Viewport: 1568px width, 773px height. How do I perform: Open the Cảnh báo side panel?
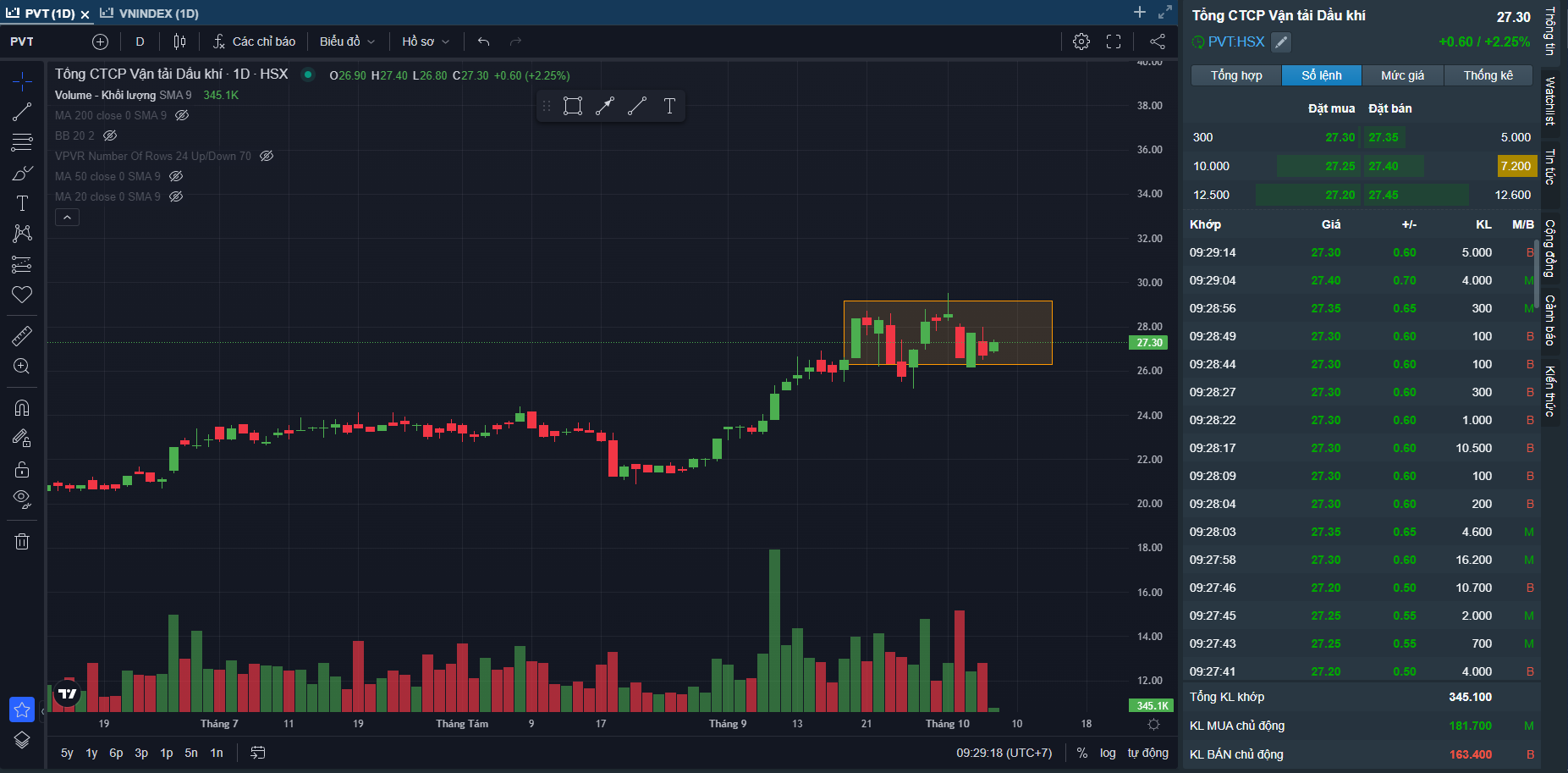pyautogui.click(x=1550, y=320)
